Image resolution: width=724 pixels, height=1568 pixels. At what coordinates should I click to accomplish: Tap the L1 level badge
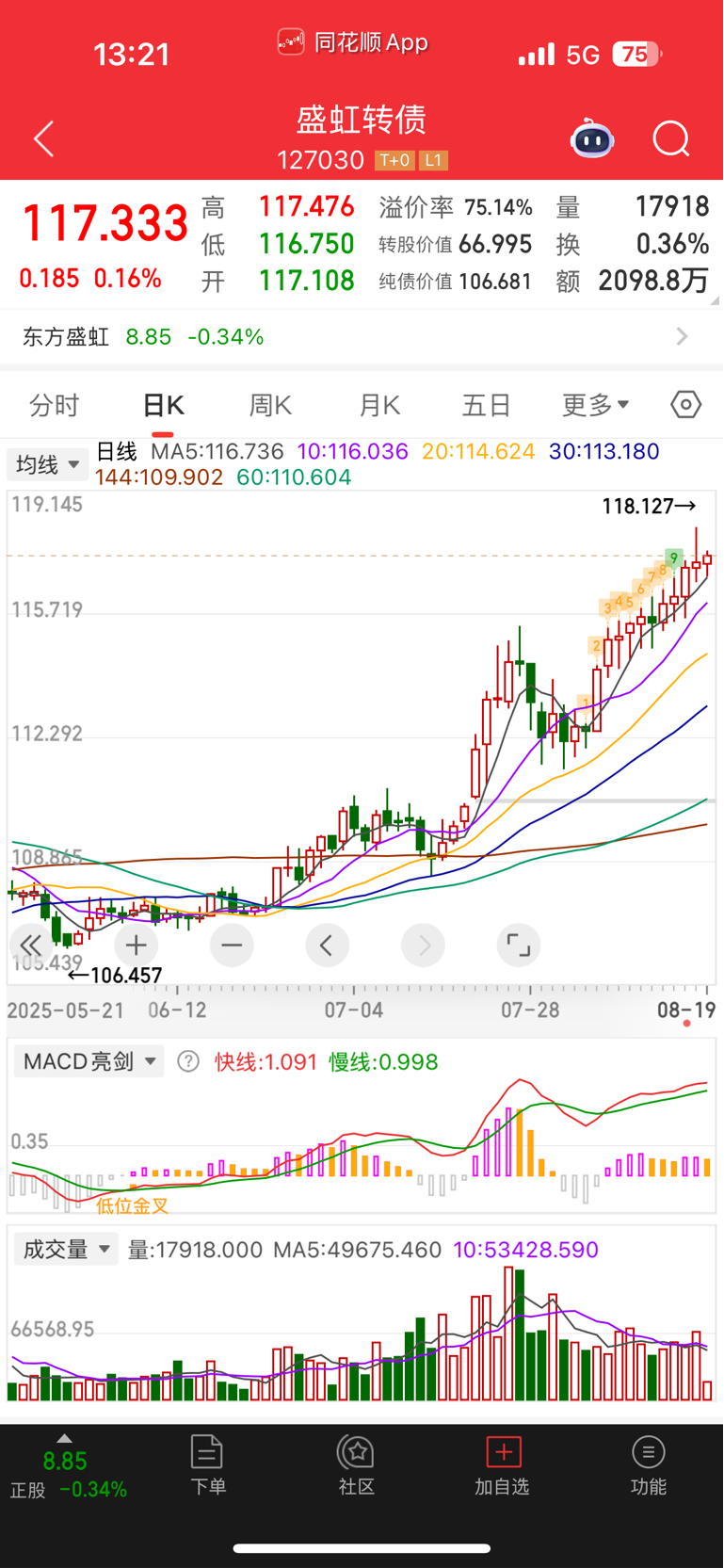tap(432, 160)
